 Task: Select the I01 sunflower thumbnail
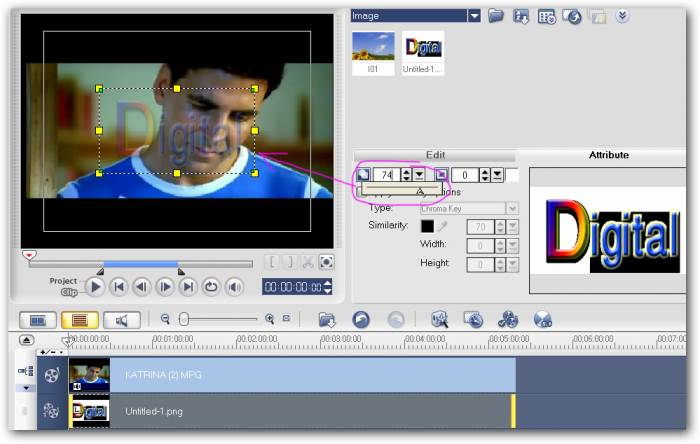pos(373,53)
